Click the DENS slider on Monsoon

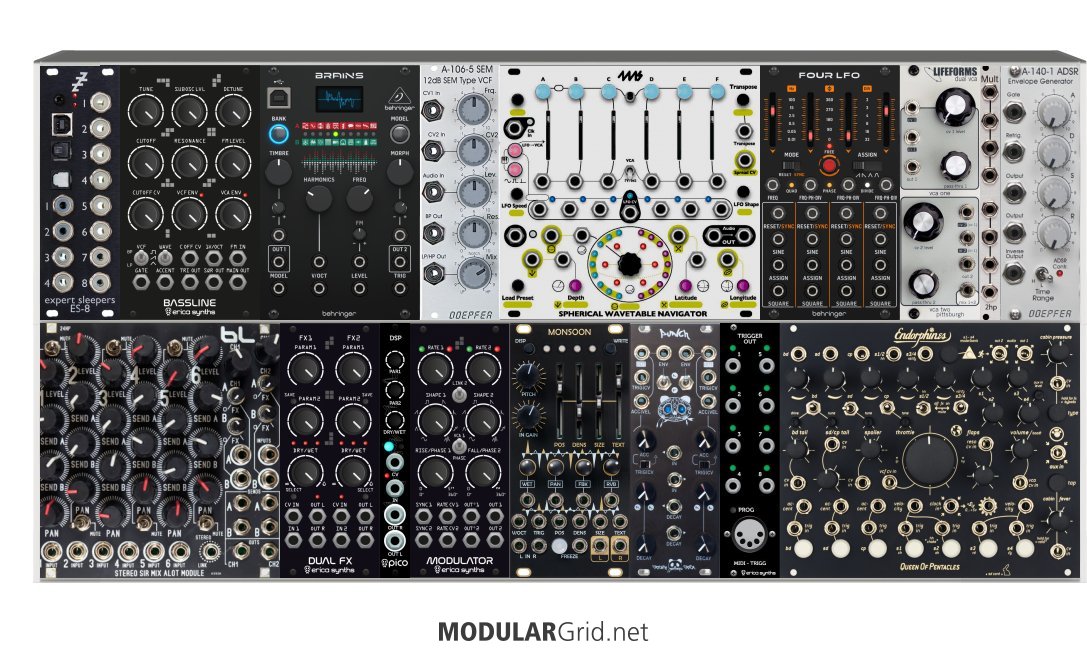pyautogui.click(x=579, y=400)
